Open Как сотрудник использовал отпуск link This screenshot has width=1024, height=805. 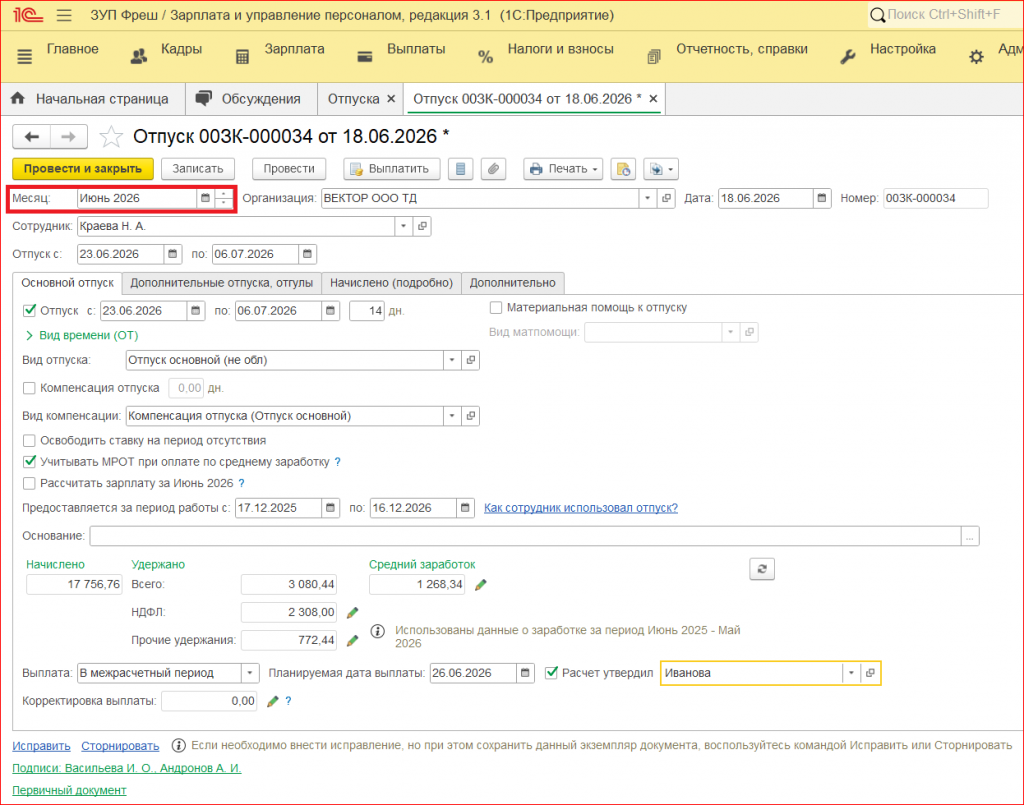tap(581, 508)
